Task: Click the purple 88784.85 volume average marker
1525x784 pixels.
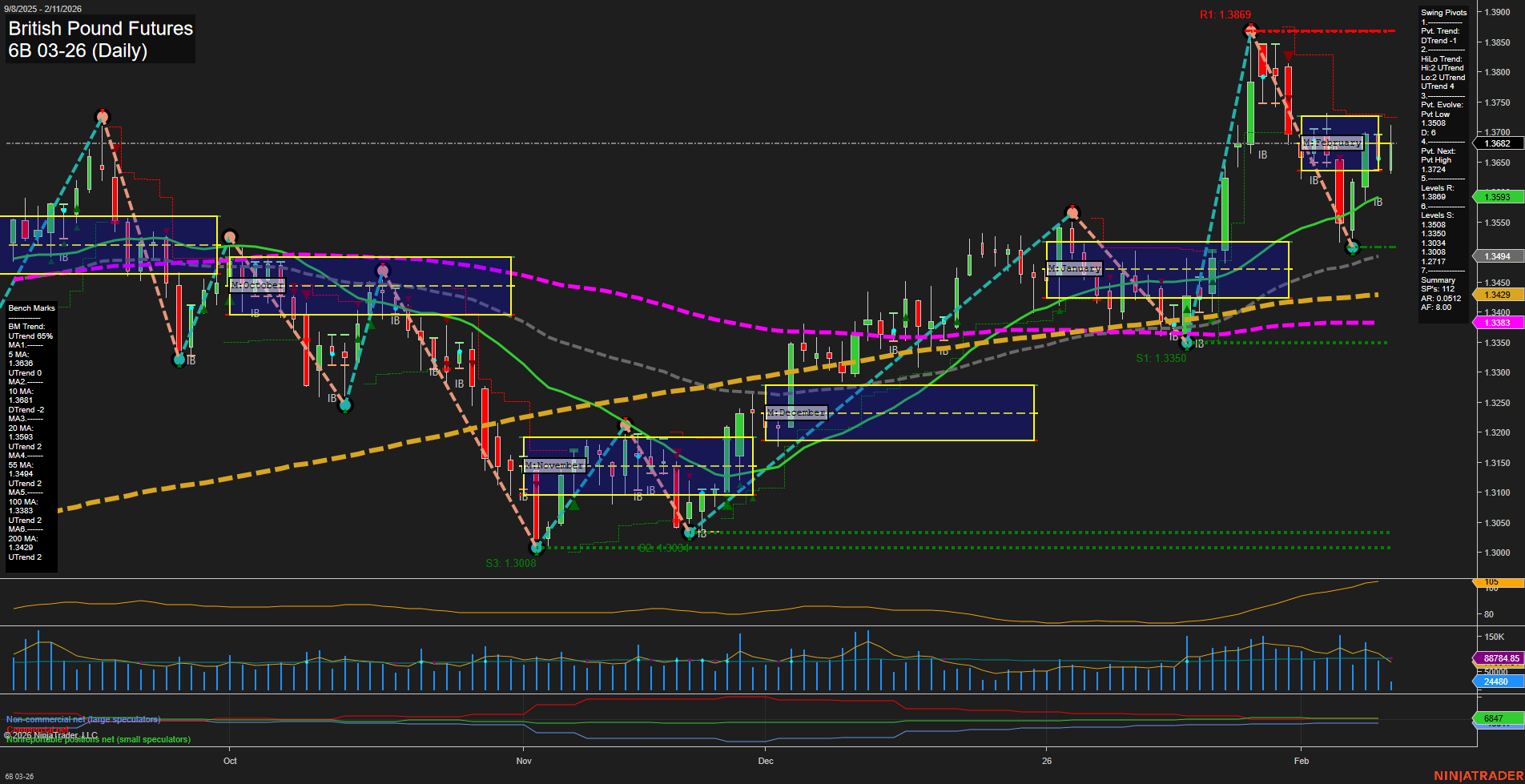Action: point(1503,658)
